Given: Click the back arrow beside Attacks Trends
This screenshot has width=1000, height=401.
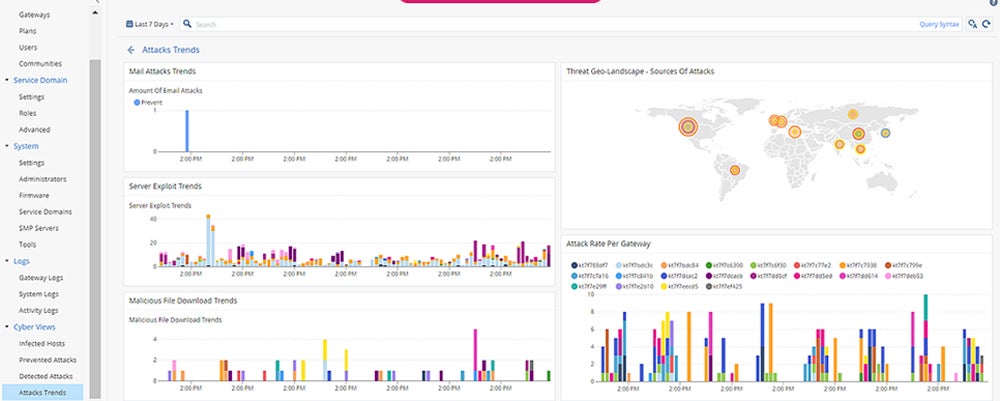Looking at the screenshot, I should pos(131,50).
